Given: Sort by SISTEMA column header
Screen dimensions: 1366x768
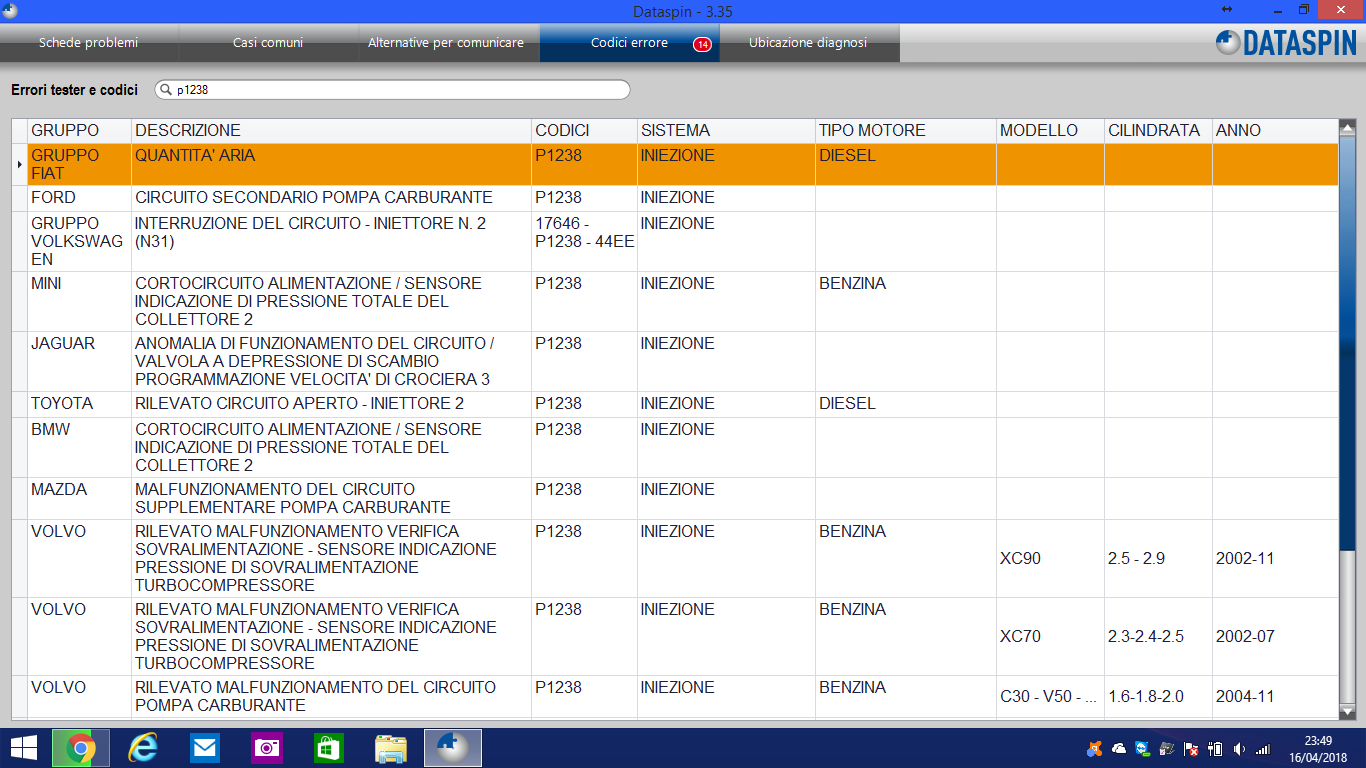Looking at the screenshot, I should pyautogui.click(x=726, y=130).
